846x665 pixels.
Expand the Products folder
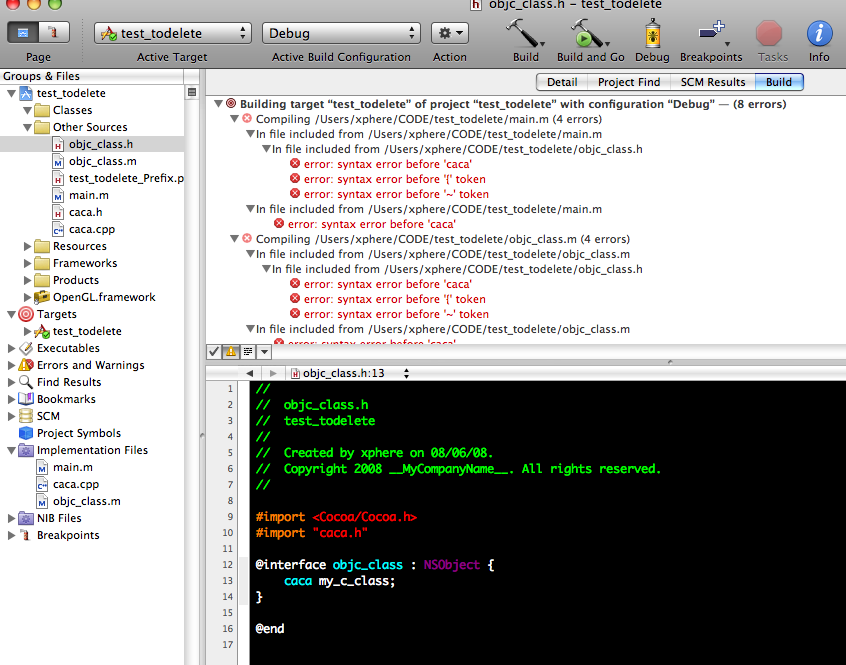pyautogui.click(x=27, y=280)
